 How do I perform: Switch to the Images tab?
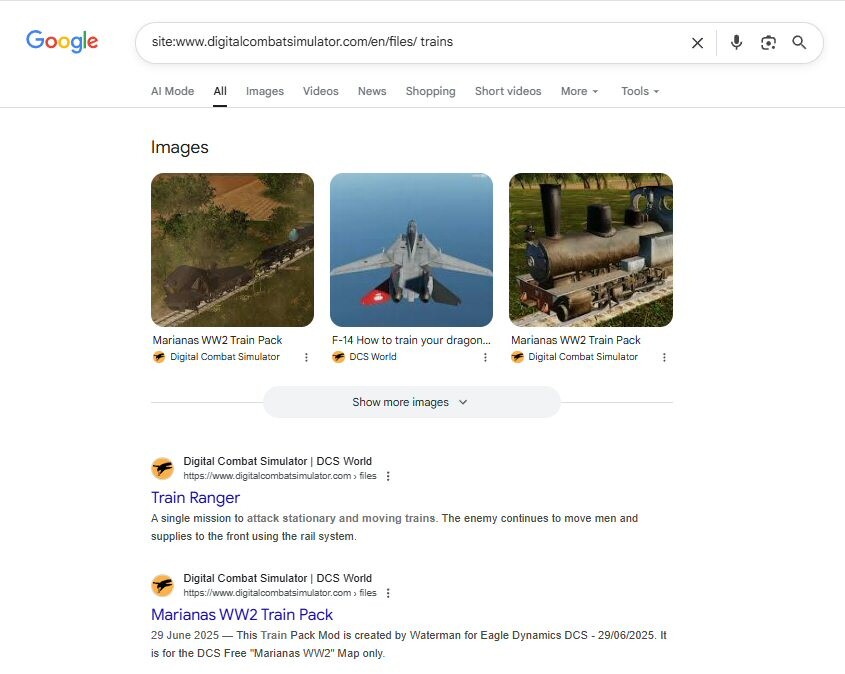(x=265, y=91)
